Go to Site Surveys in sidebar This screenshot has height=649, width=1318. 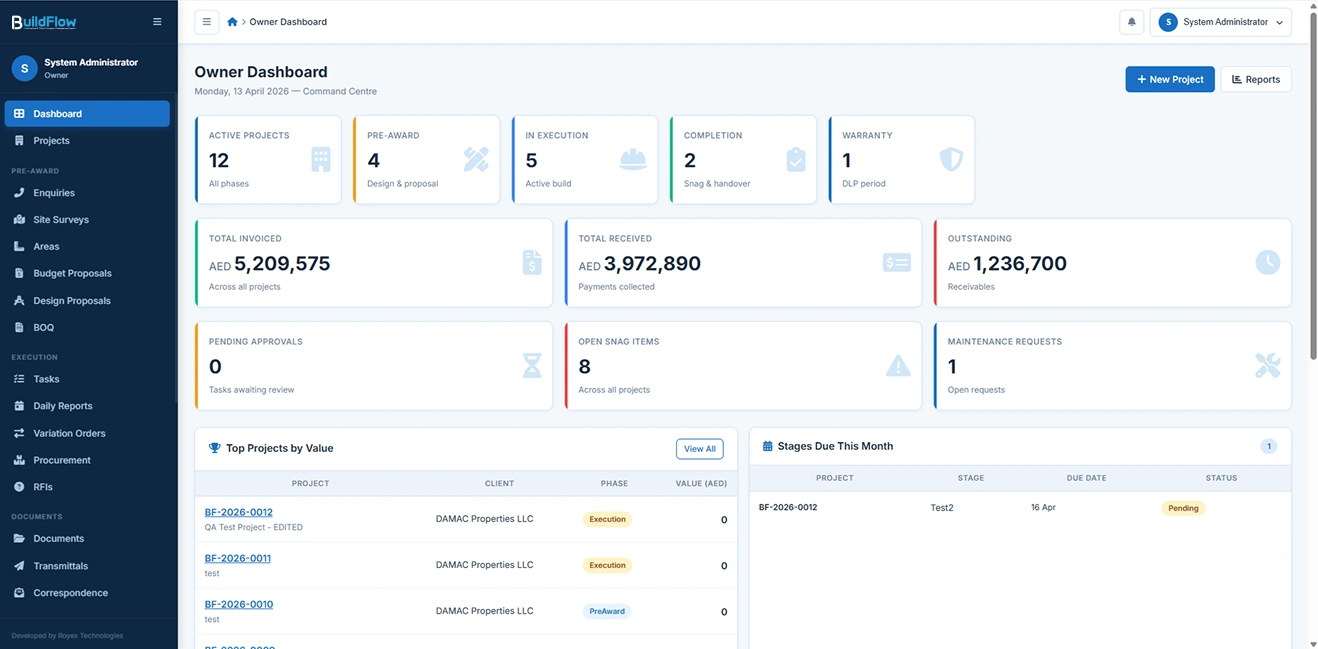(x=61, y=219)
